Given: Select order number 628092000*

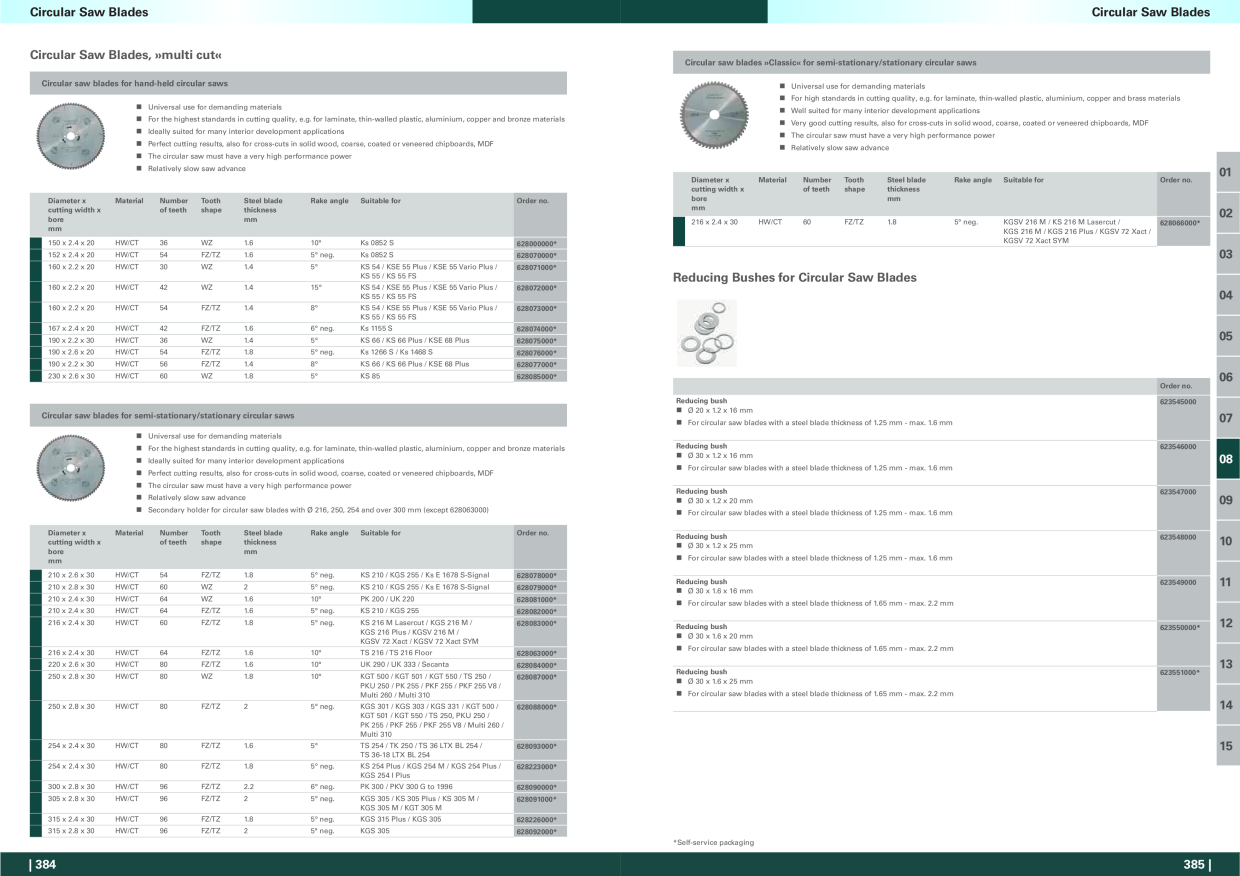Looking at the screenshot, I should point(536,832).
